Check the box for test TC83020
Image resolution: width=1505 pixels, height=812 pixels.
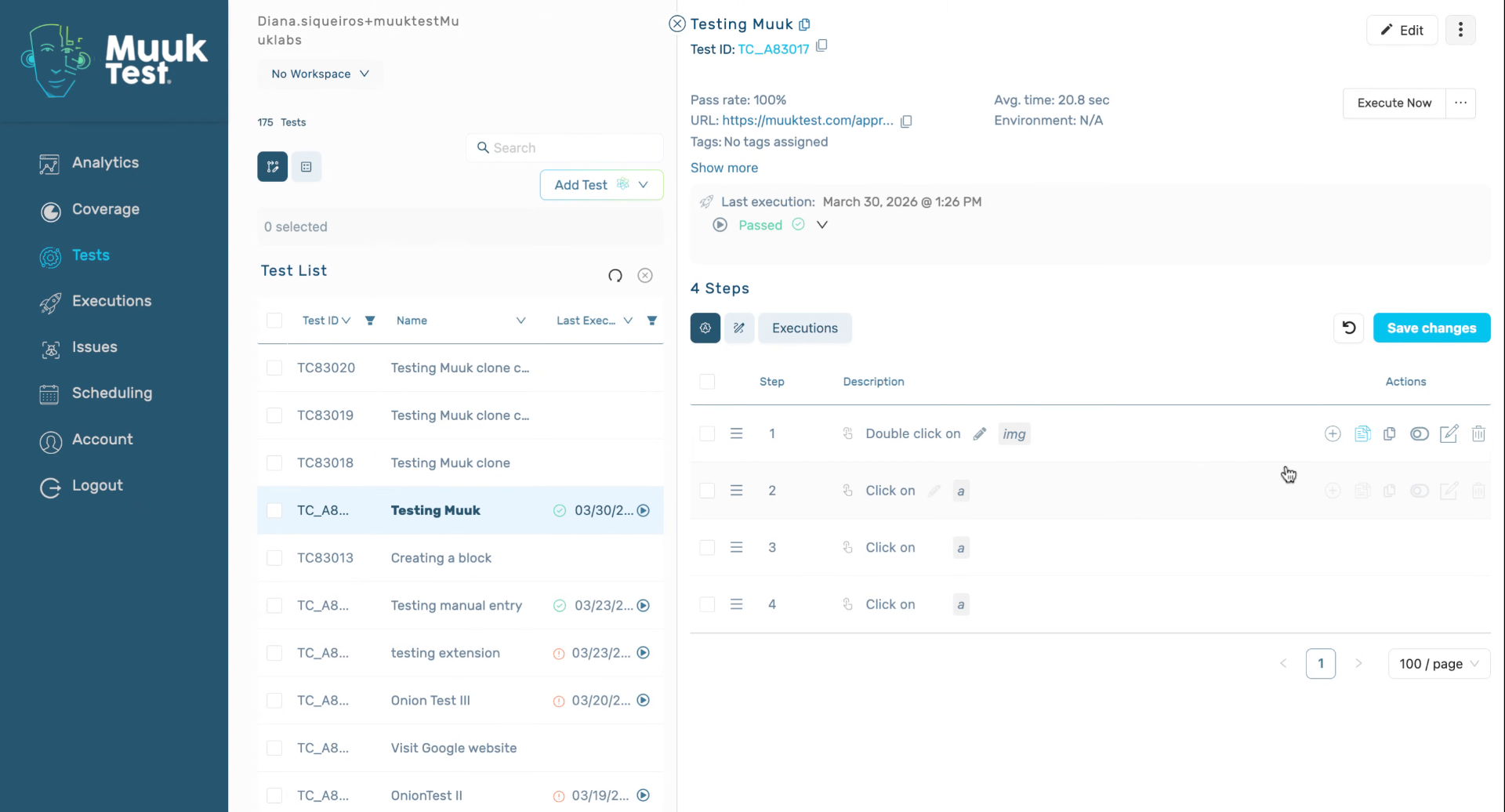pos(274,368)
